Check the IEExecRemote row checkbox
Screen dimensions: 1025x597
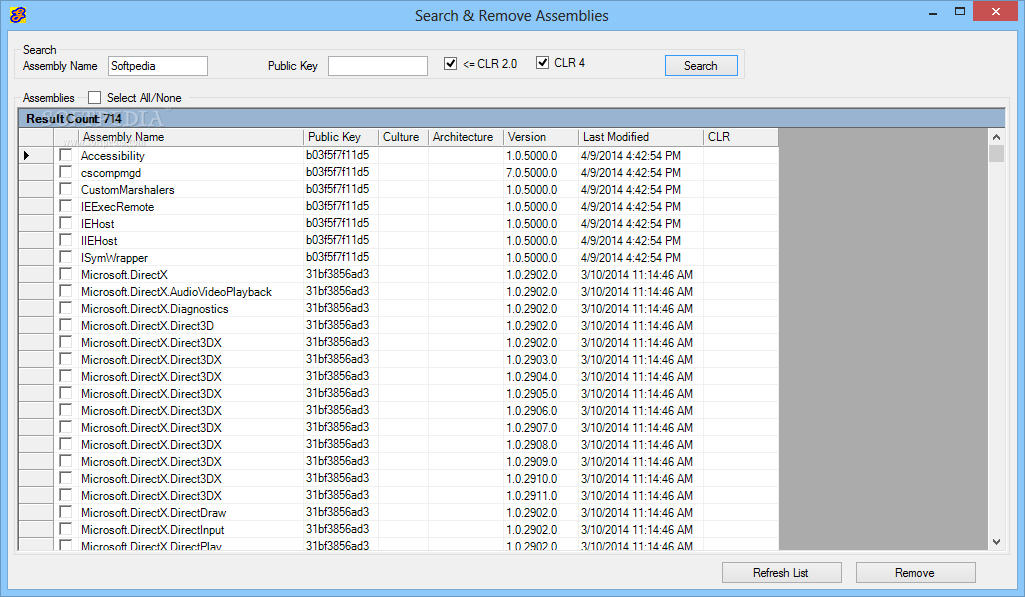pos(65,206)
